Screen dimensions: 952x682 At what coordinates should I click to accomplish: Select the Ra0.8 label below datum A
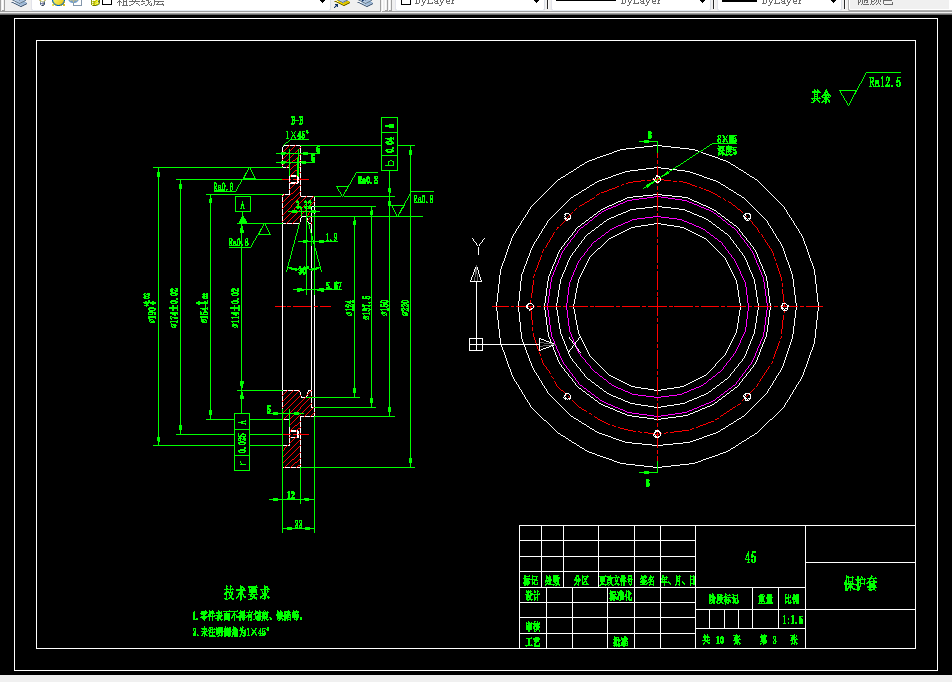pos(239,242)
